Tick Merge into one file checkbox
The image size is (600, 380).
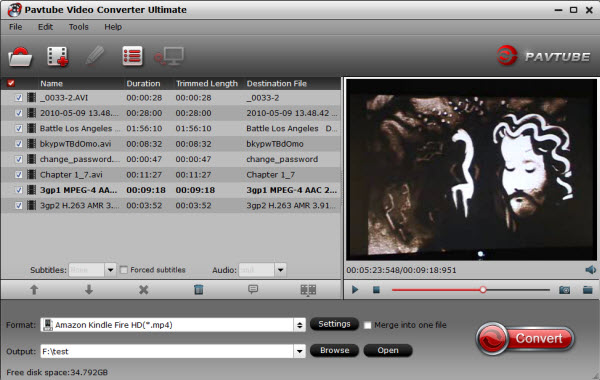[x=367, y=325]
